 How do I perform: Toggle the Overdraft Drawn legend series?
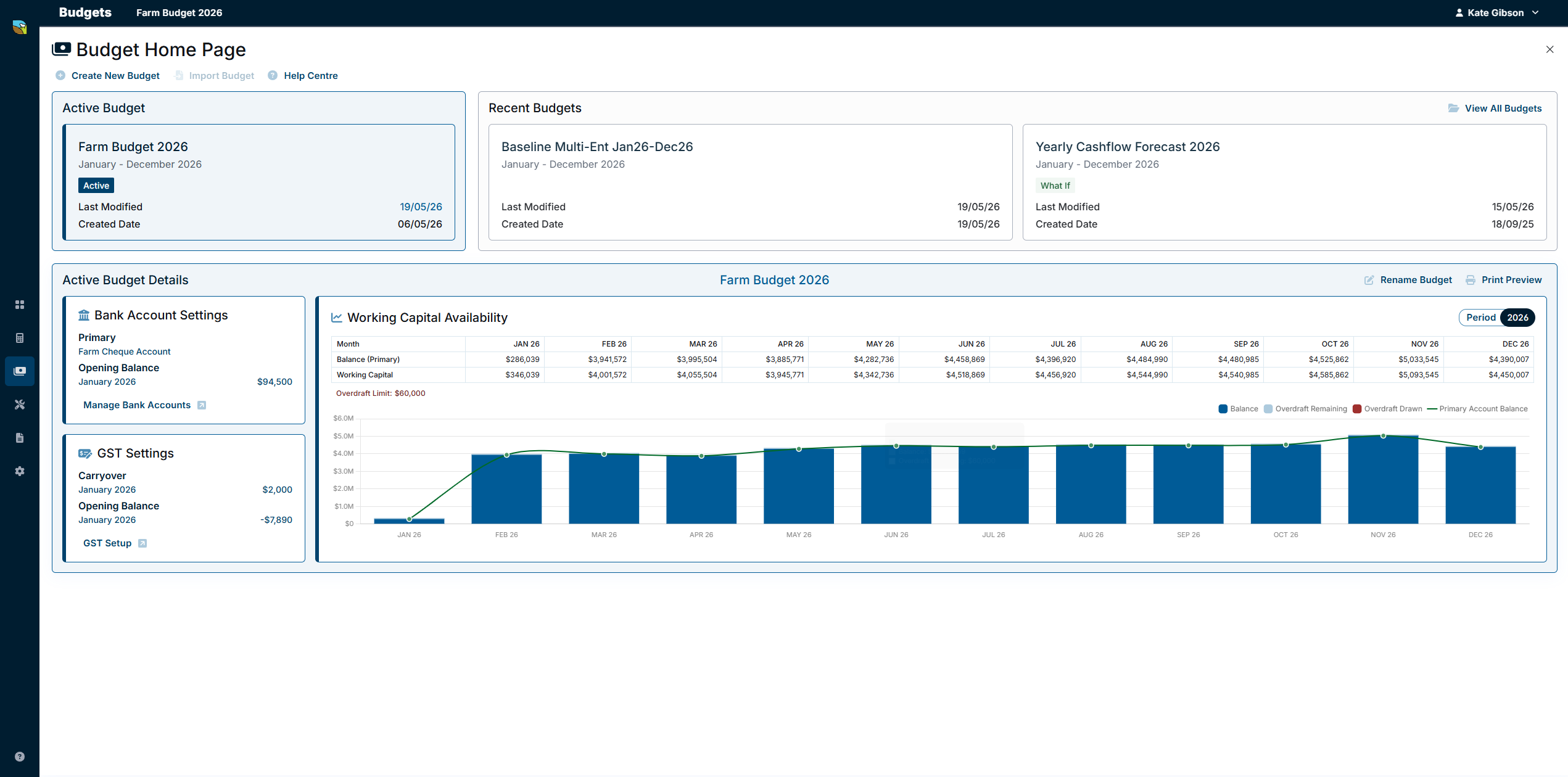pos(1387,409)
